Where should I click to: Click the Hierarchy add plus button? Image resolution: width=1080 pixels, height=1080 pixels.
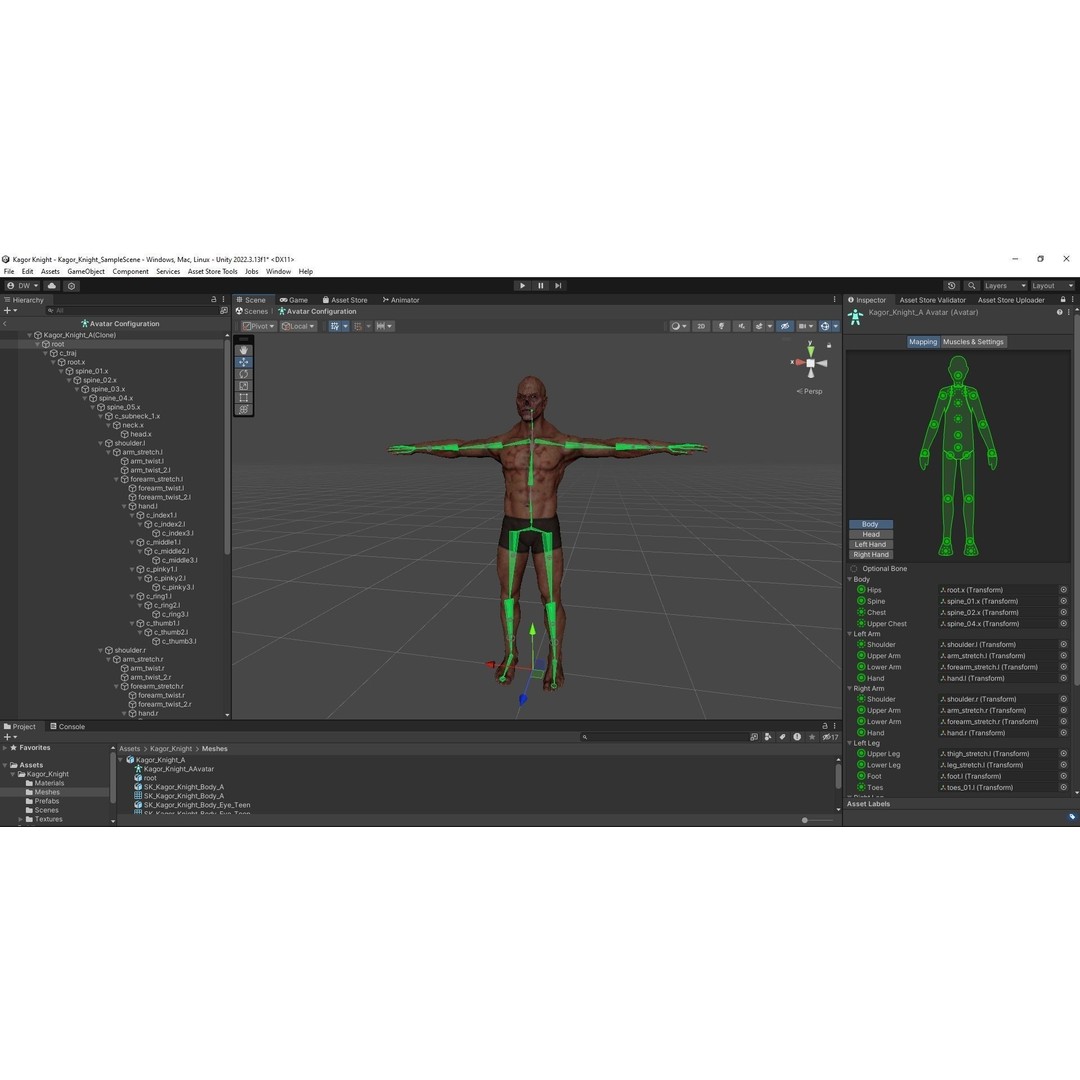tap(8, 311)
